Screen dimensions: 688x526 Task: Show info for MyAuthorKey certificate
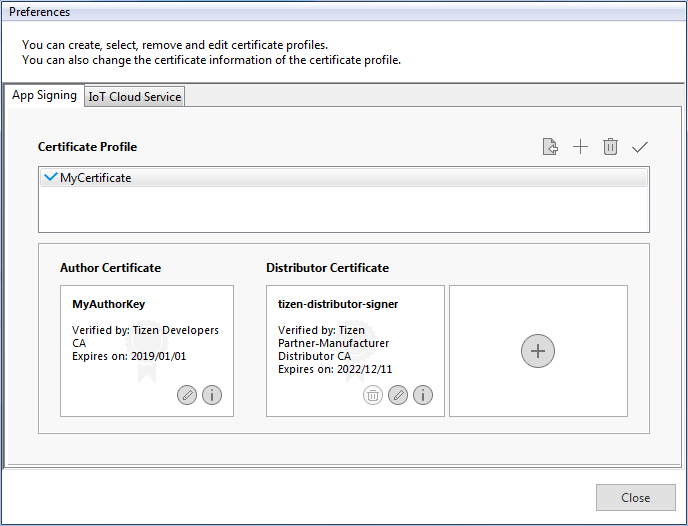212,395
